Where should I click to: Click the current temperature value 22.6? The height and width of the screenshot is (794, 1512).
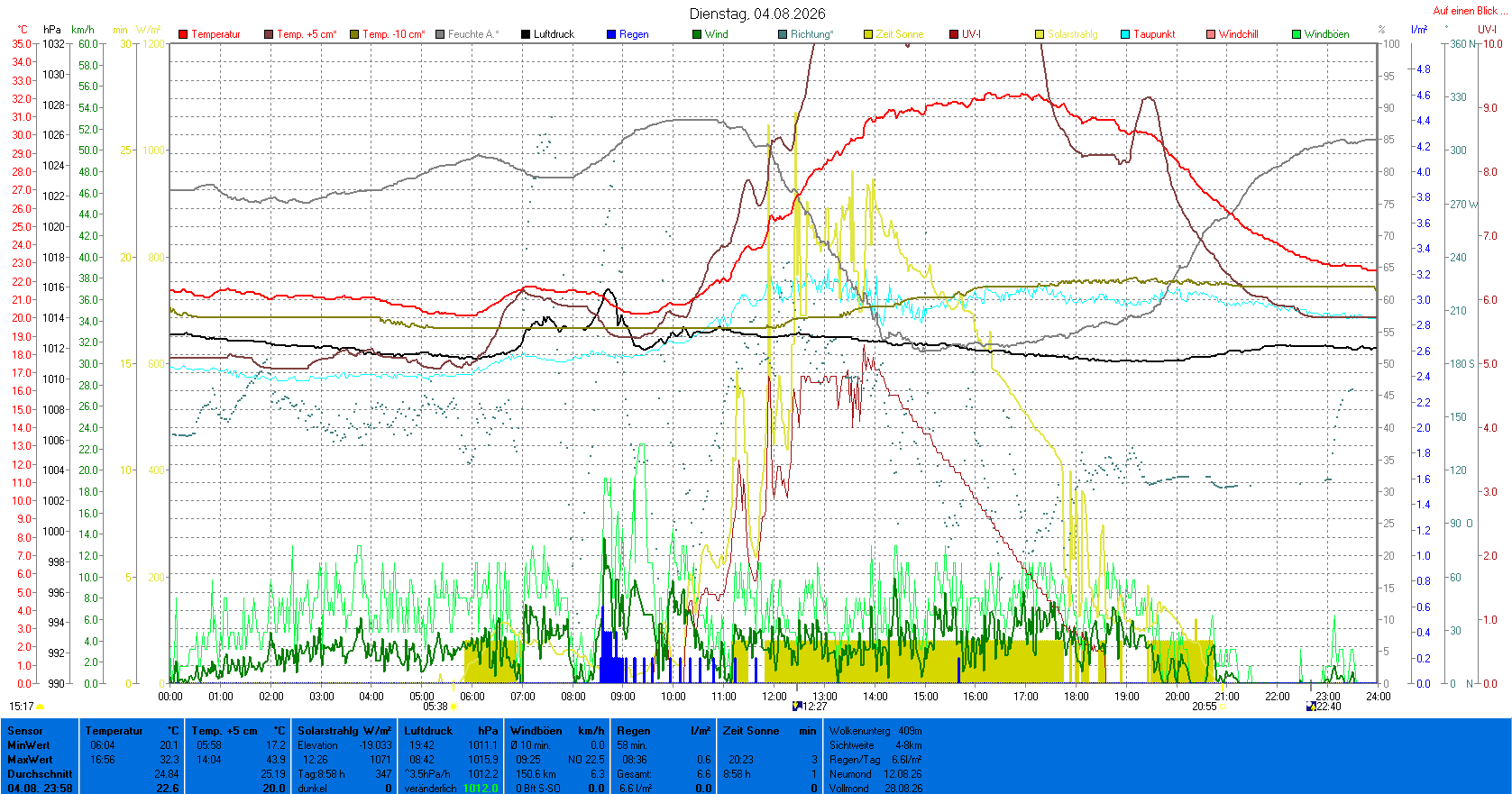(168, 789)
